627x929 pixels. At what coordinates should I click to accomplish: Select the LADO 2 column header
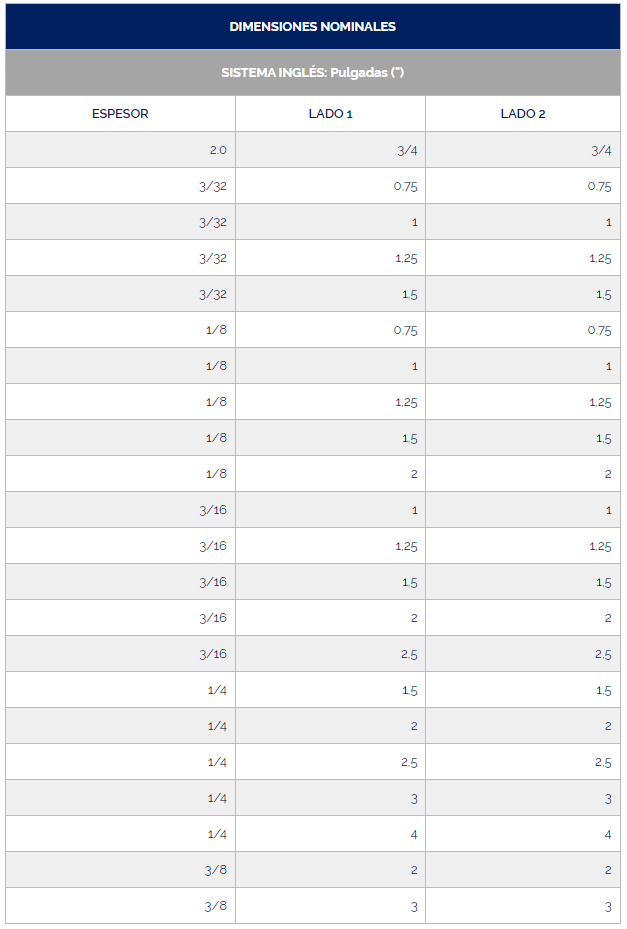click(522, 114)
